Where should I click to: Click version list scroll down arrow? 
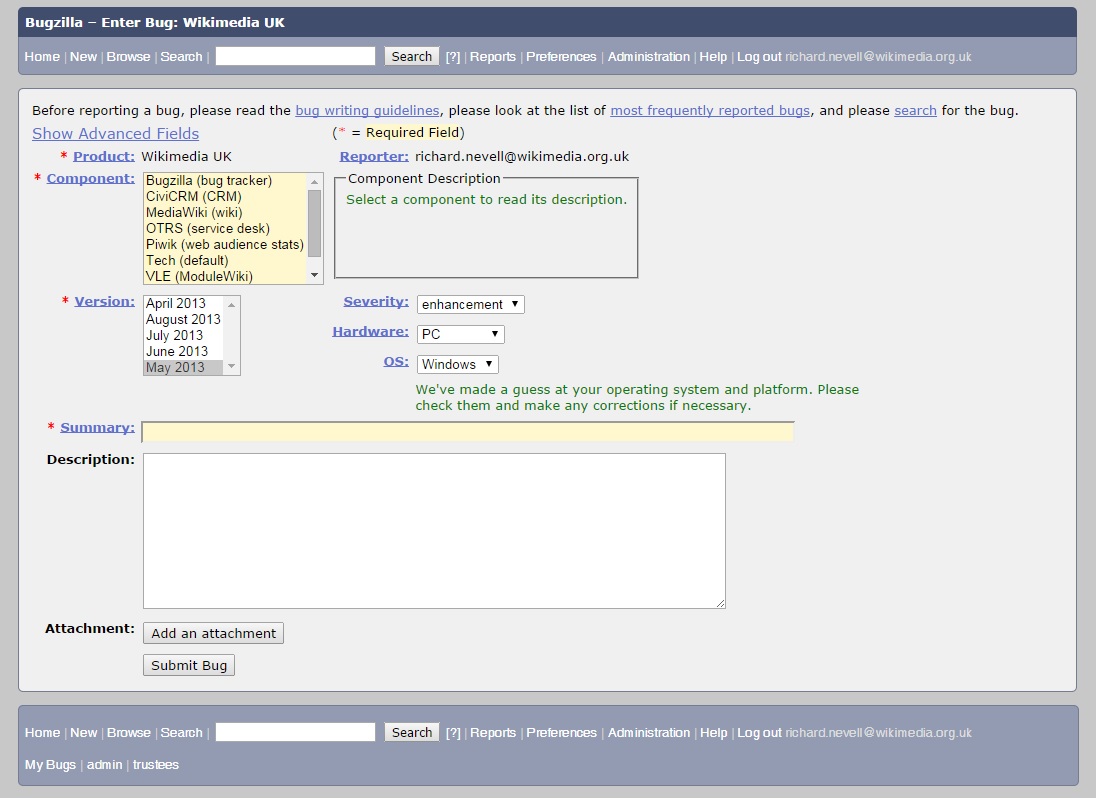click(x=231, y=367)
